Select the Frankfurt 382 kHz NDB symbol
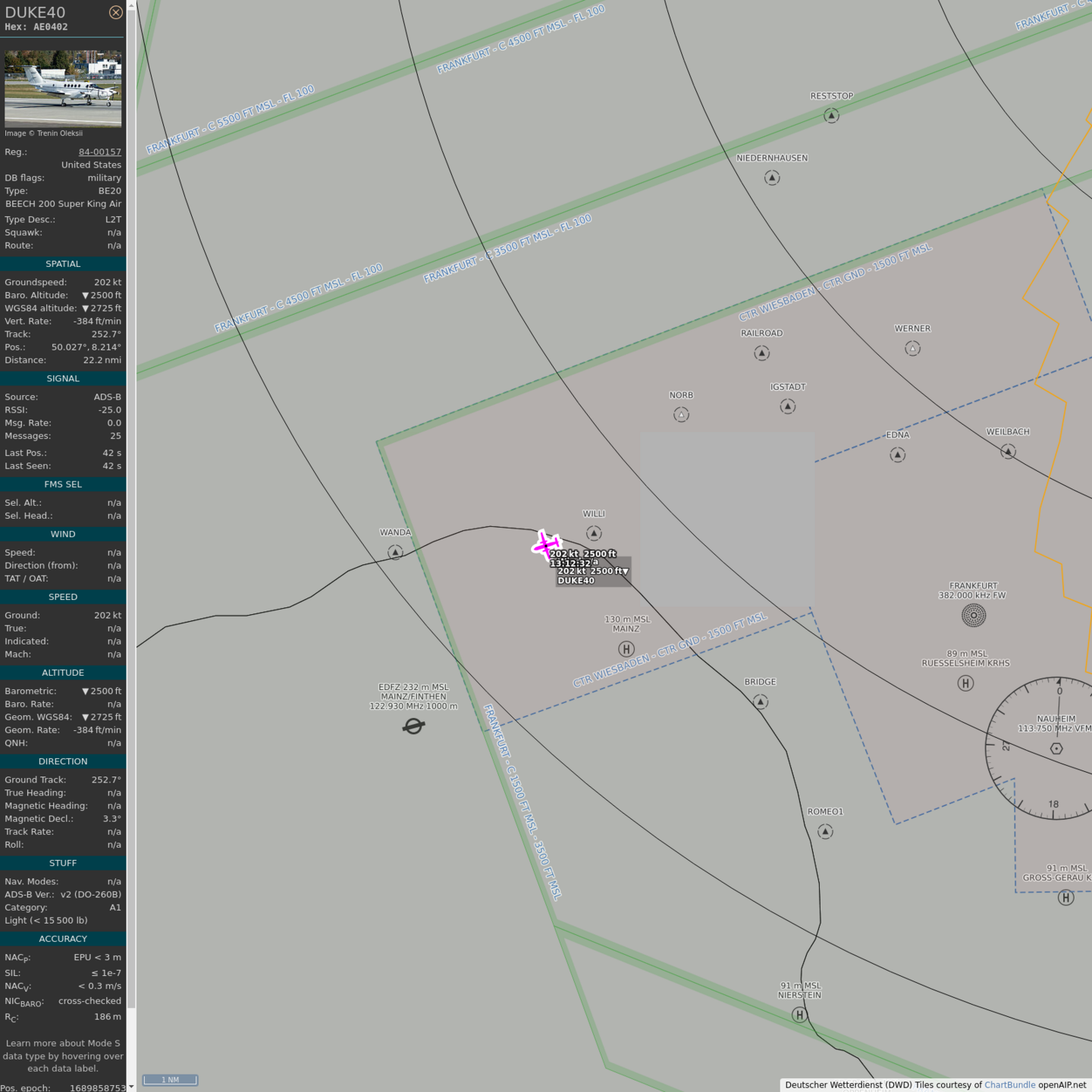The image size is (1092, 1092). (974, 615)
